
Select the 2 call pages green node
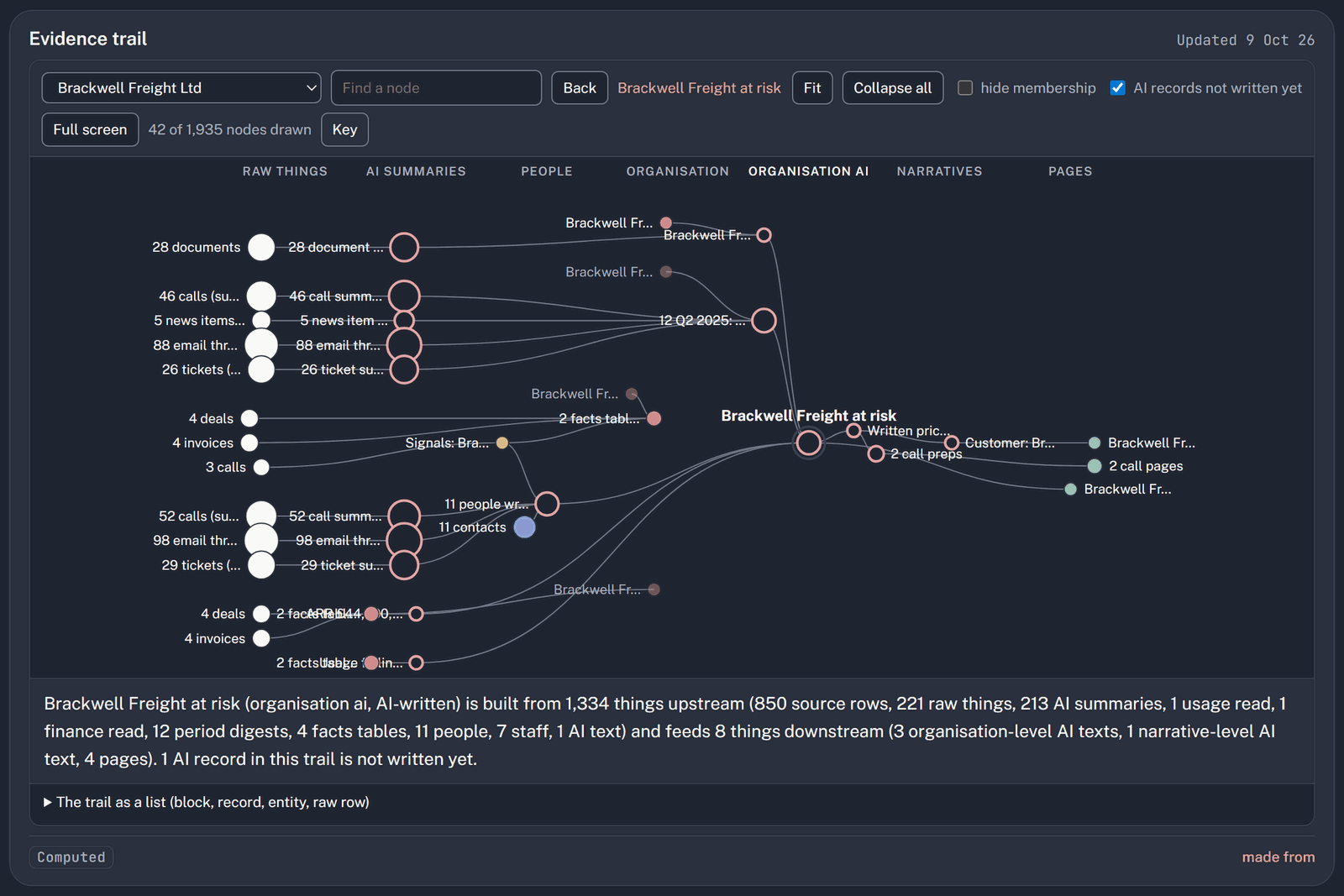[x=1095, y=466]
